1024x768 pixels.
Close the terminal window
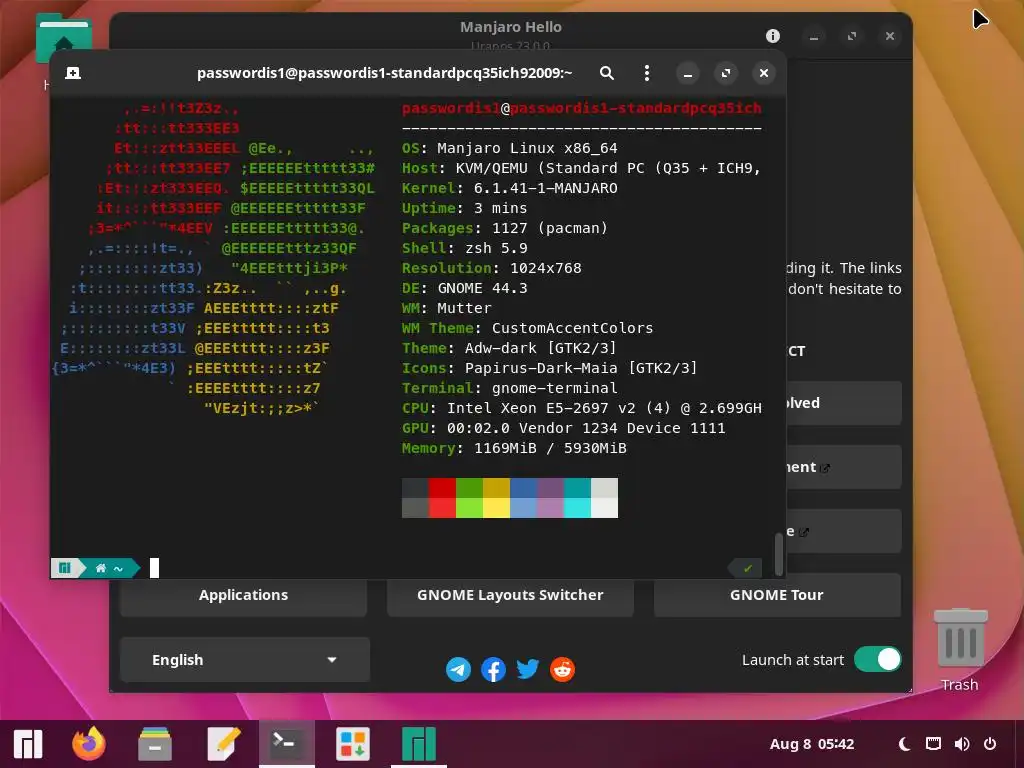coord(763,73)
